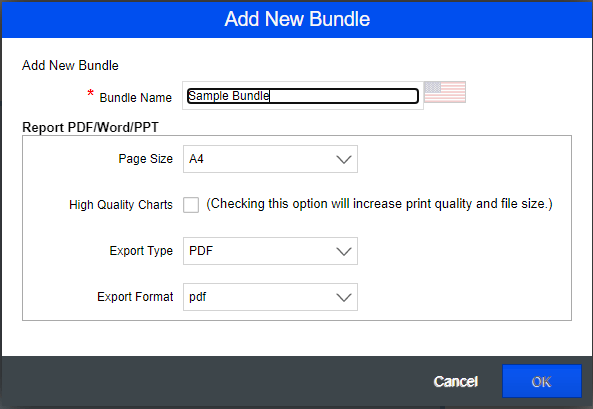This screenshot has height=409, width=593.
Task: Click the Export Format label
Action: click(135, 297)
